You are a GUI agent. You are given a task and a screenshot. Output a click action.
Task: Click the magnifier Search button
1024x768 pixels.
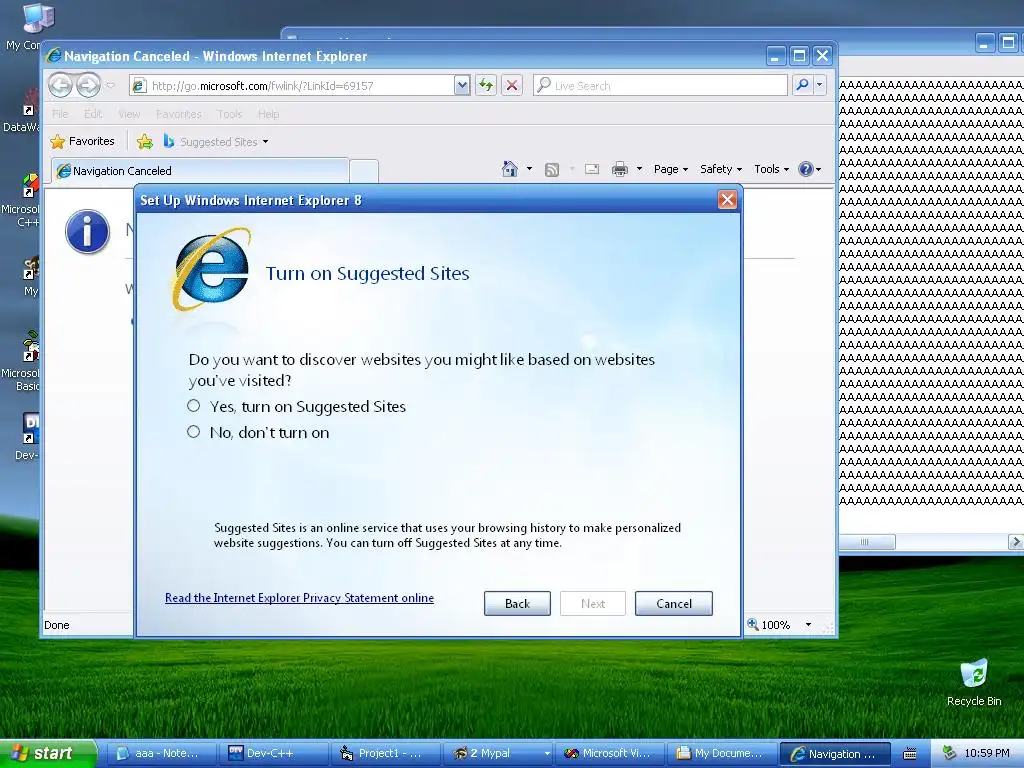[803, 85]
